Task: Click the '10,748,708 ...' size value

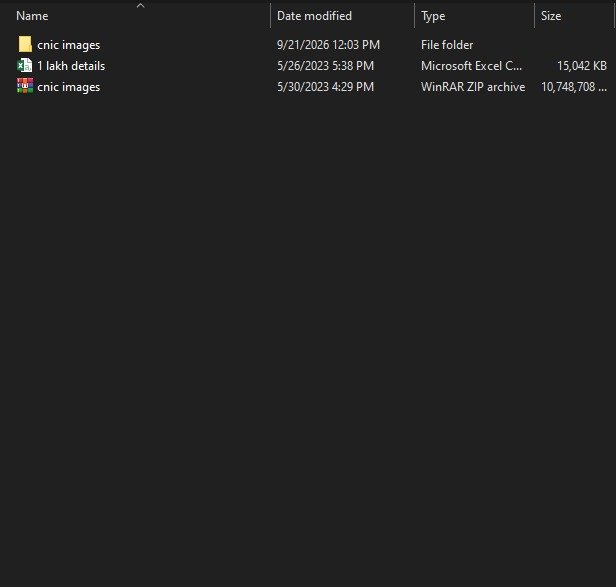Action: tap(574, 87)
